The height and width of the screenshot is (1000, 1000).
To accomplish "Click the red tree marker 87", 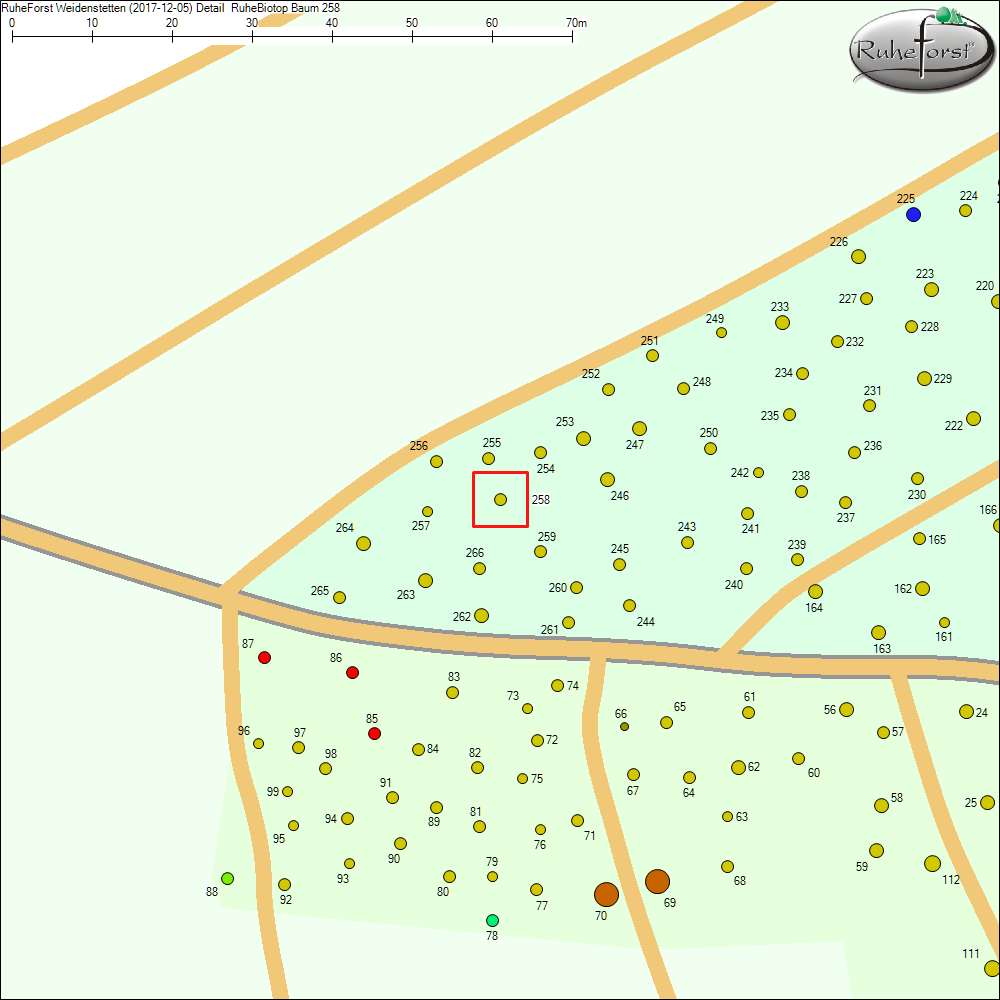I will [264, 657].
